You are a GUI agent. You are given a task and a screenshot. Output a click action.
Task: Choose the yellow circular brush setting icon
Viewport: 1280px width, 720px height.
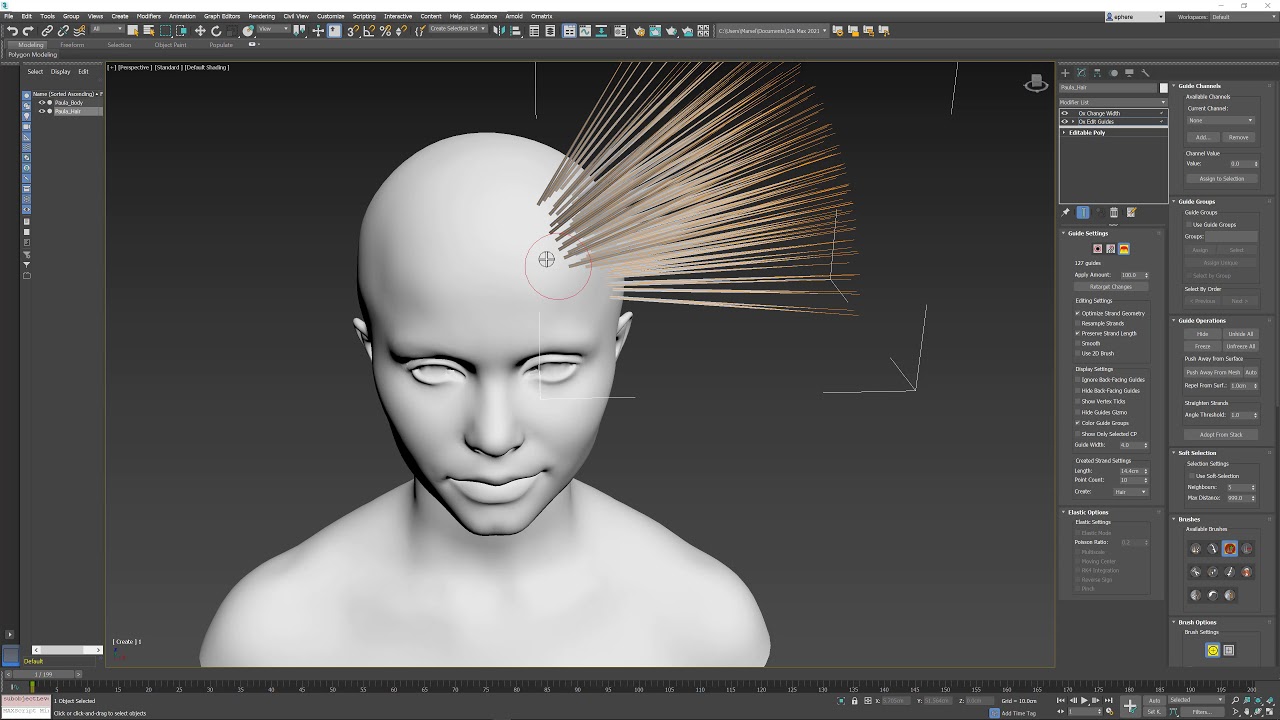(1213, 650)
